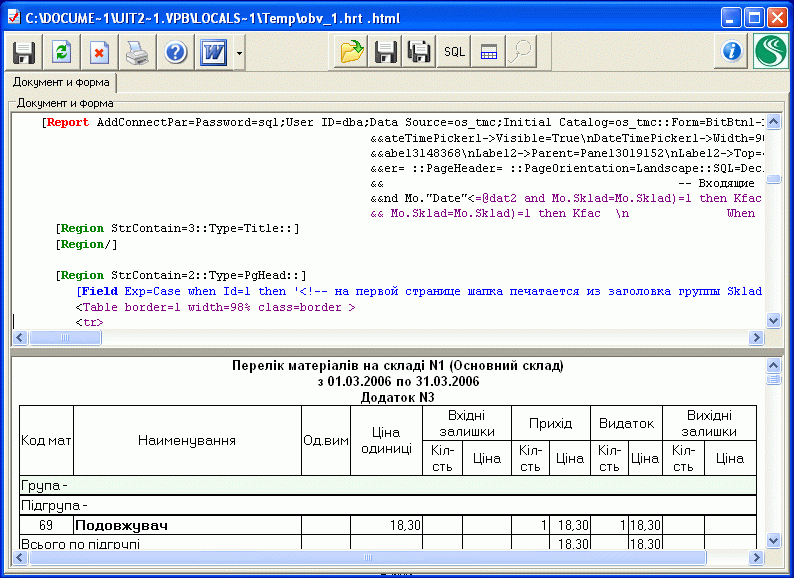Refresh the document with green arrows icon
This screenshot has width=794, height=578.
[61, 52]
